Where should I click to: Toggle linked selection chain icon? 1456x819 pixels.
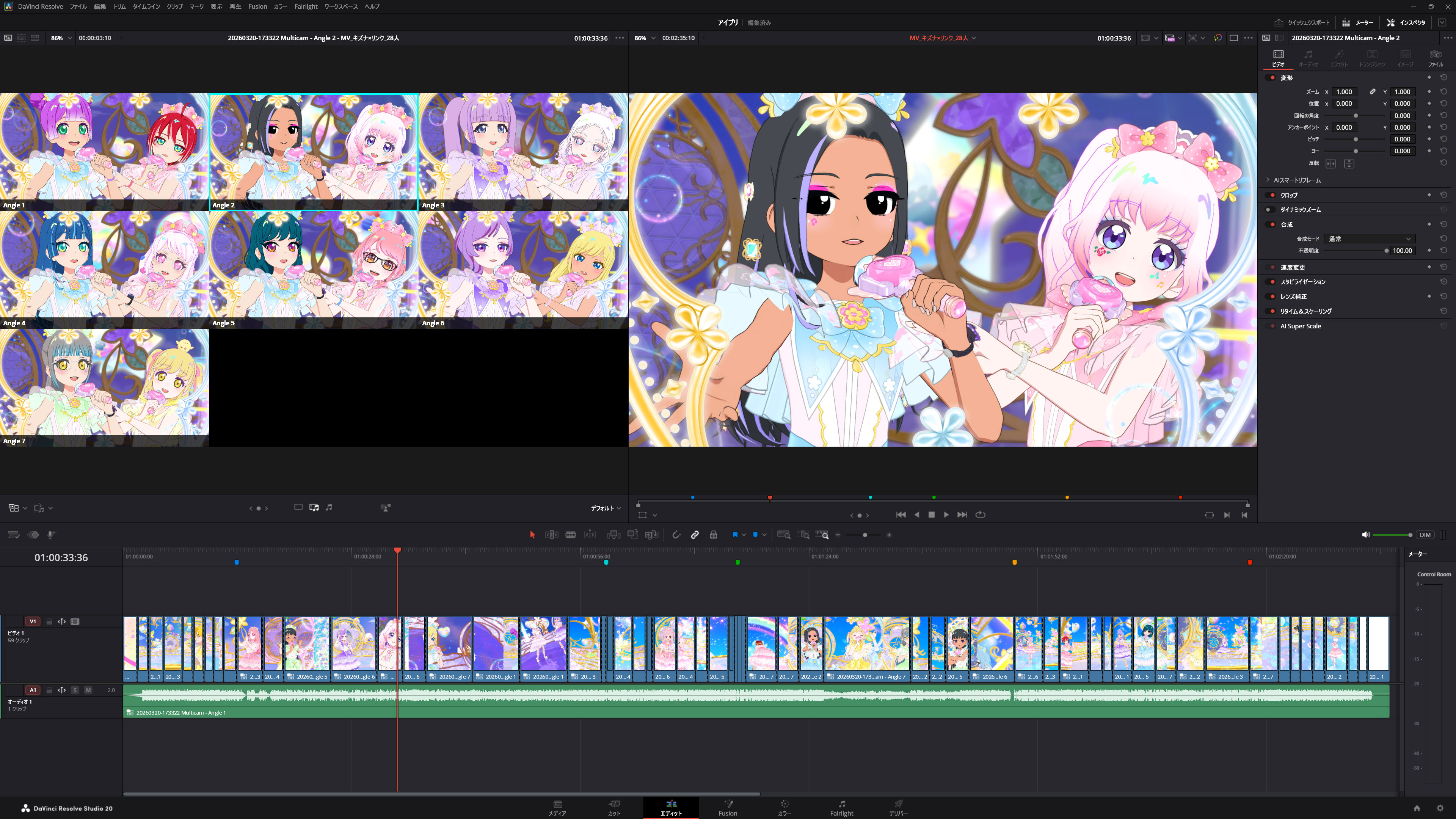695,535
